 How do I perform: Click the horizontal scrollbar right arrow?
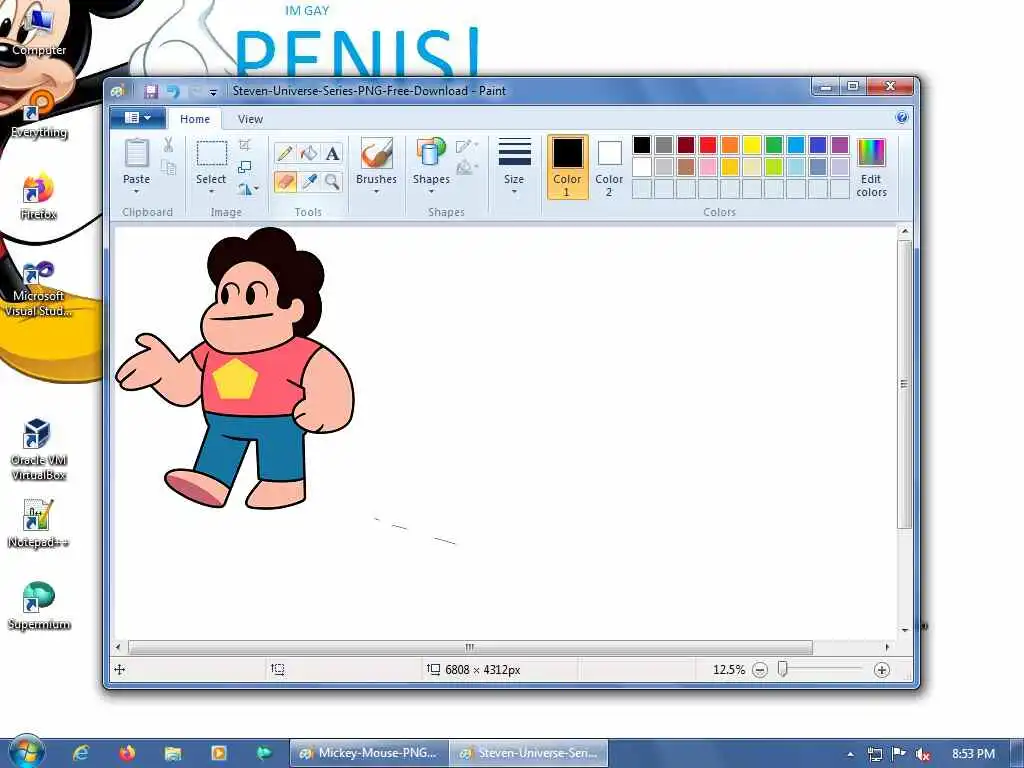point(887,647)
